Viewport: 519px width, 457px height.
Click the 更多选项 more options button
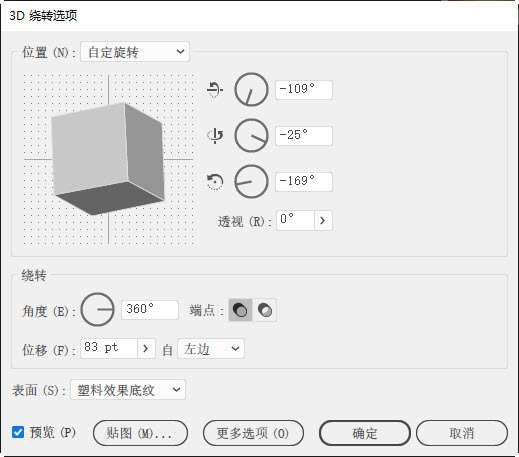253,433
